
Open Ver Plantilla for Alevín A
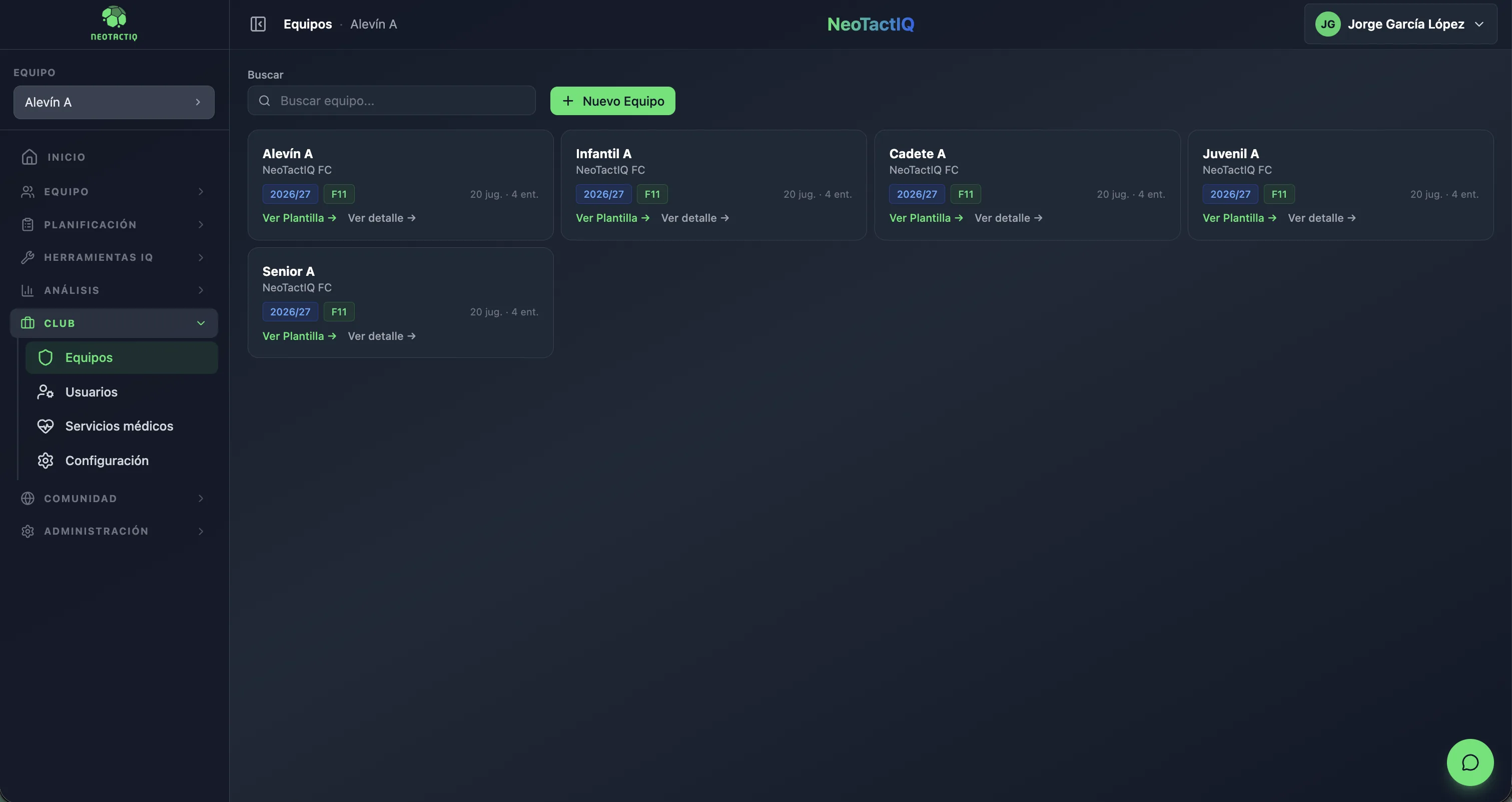click(299, 218)
